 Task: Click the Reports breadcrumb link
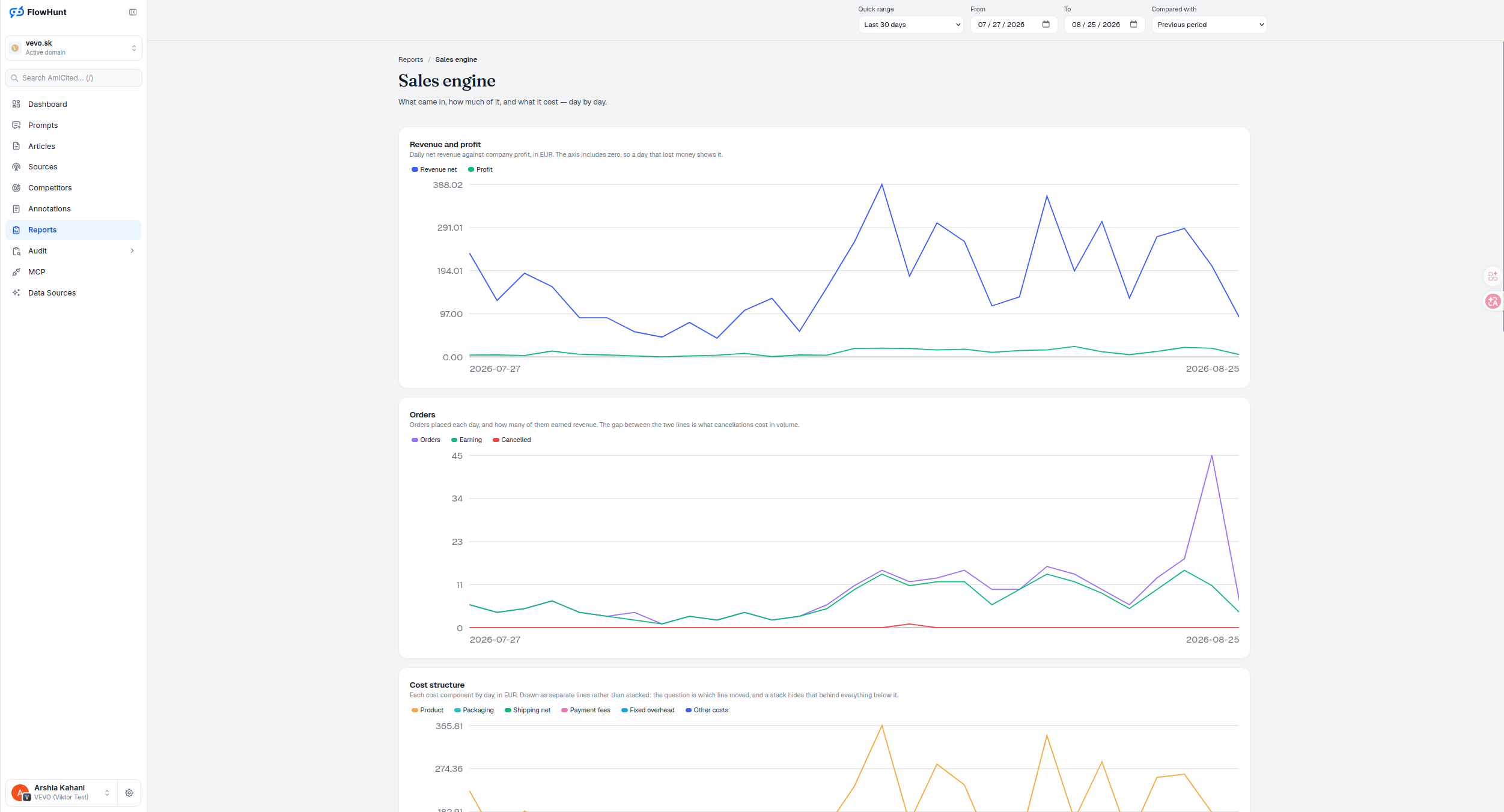[410, 59]
